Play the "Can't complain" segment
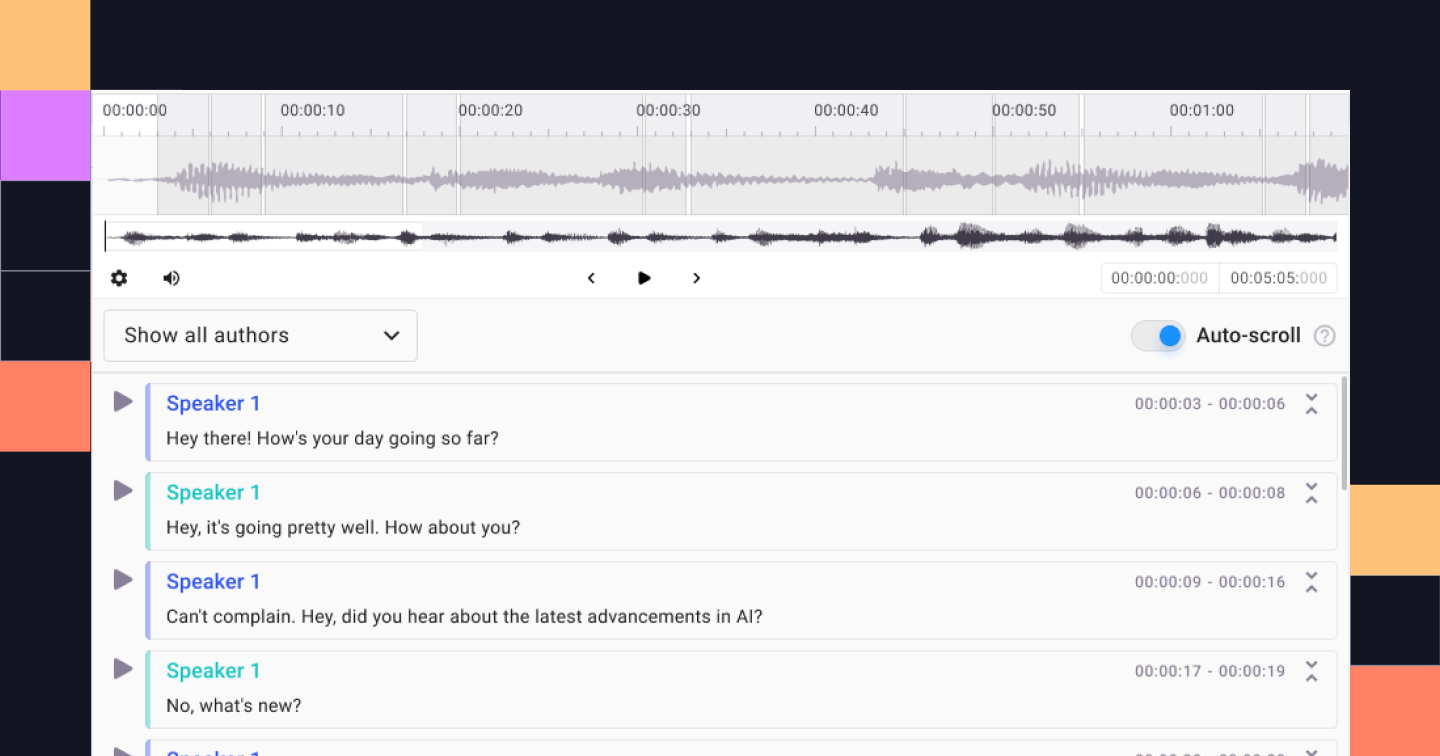Viewport: 1440px width, 756px height. click(x=123, y=580)
